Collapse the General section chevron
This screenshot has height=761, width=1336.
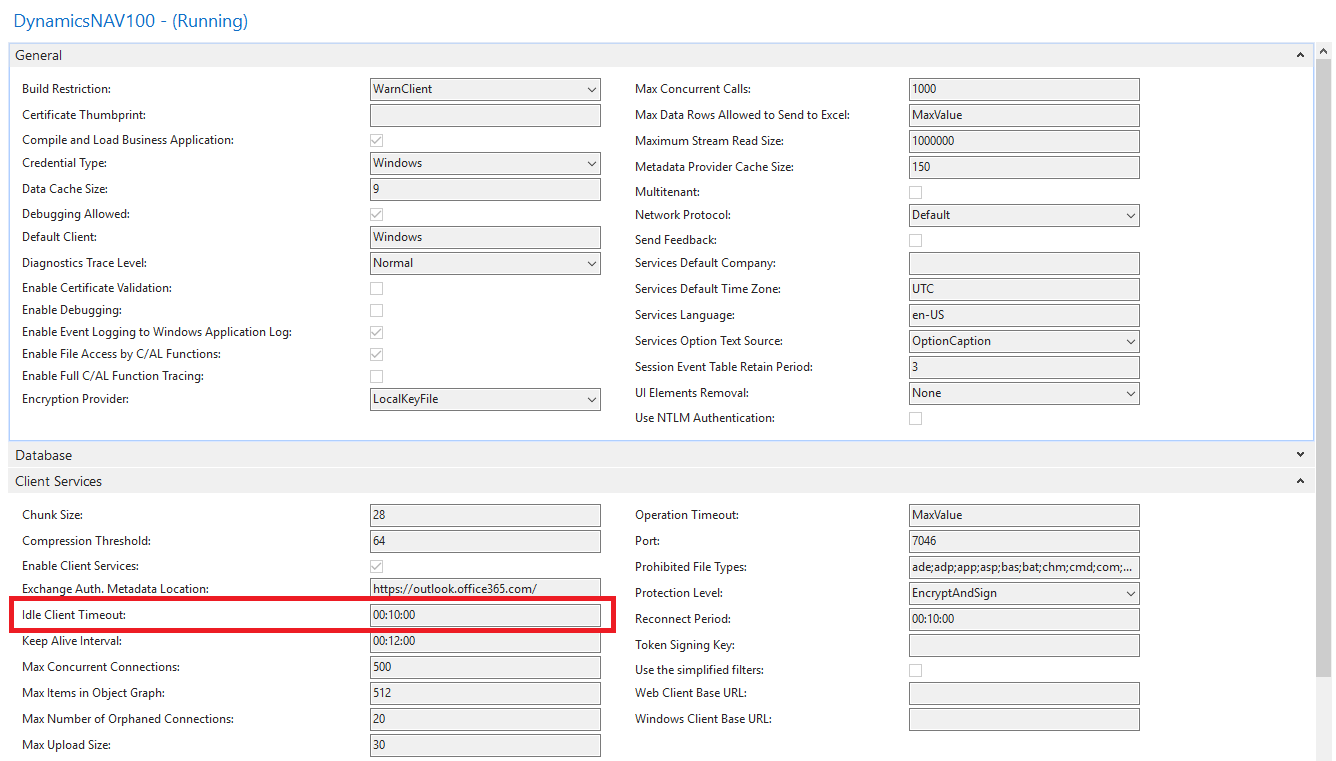tap(1300, 55)
